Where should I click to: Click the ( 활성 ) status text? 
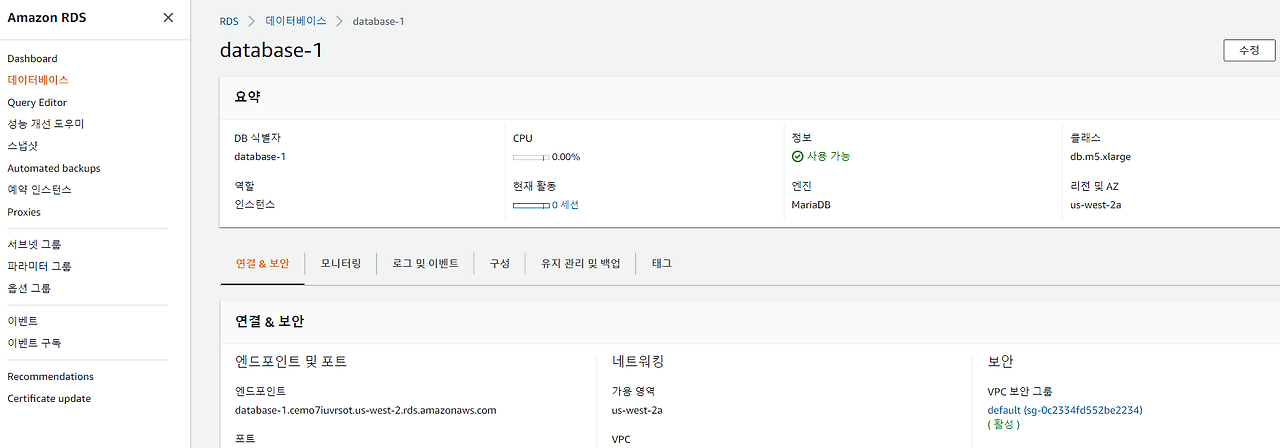tap(1003, 425)
